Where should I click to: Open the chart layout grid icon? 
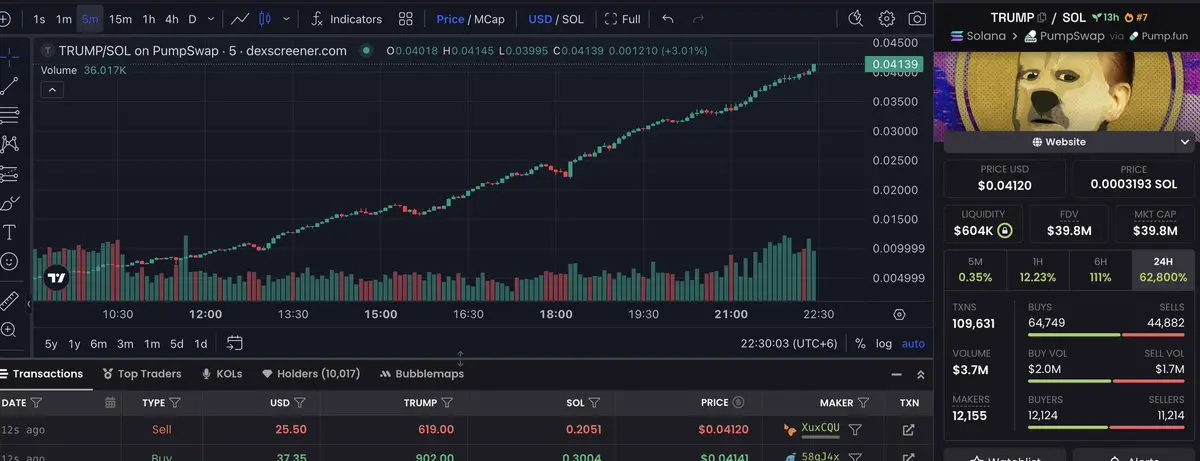[405, 19]
